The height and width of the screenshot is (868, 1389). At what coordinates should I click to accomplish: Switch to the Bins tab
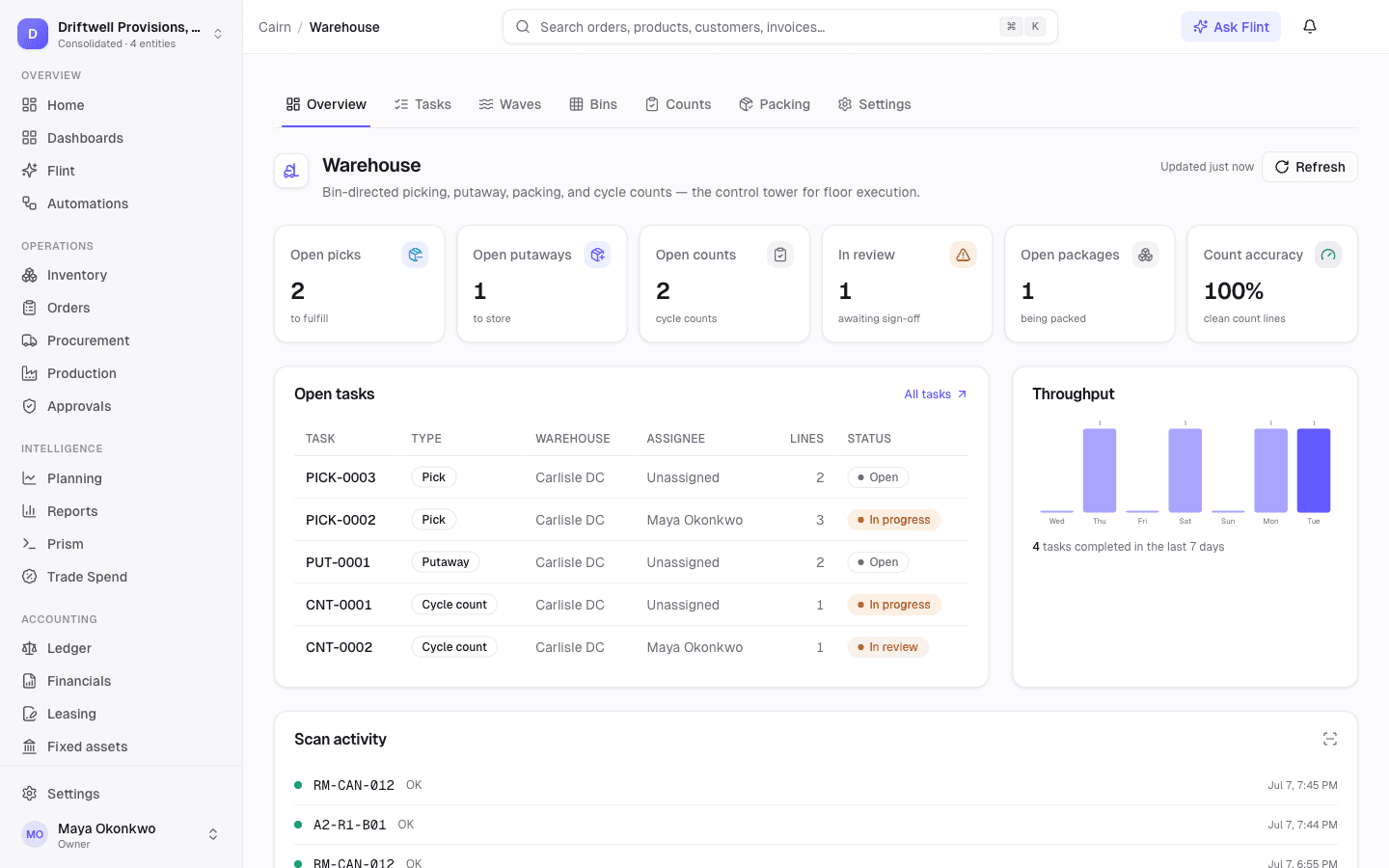pyautogui.click(x=593, y=104)
